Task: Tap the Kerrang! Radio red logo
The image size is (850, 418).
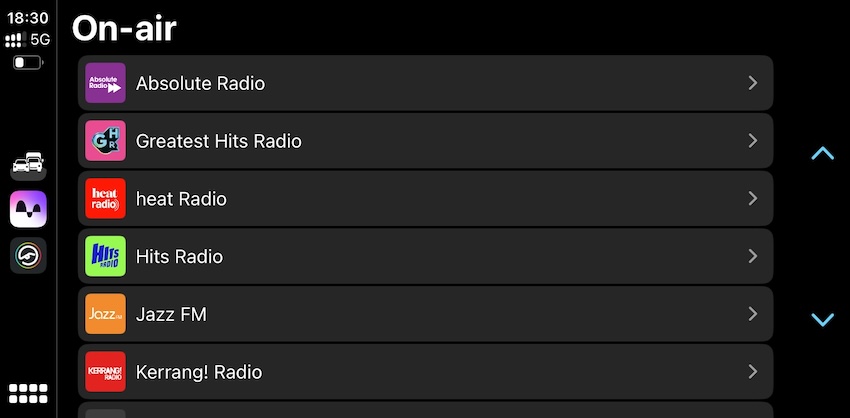Action: 105,372
